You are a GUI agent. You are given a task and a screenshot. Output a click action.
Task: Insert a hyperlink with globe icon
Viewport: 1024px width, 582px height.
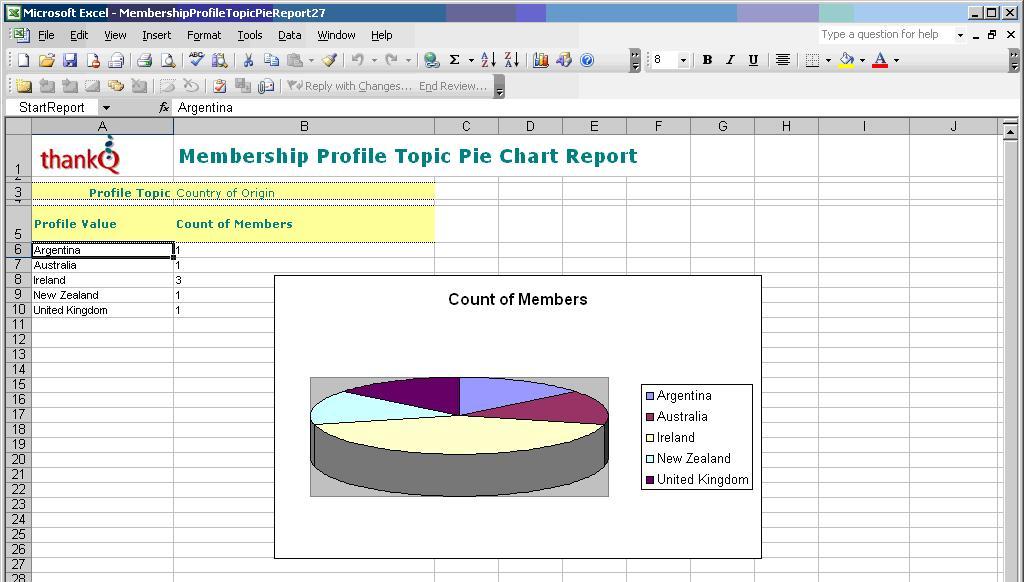[431, 60]
